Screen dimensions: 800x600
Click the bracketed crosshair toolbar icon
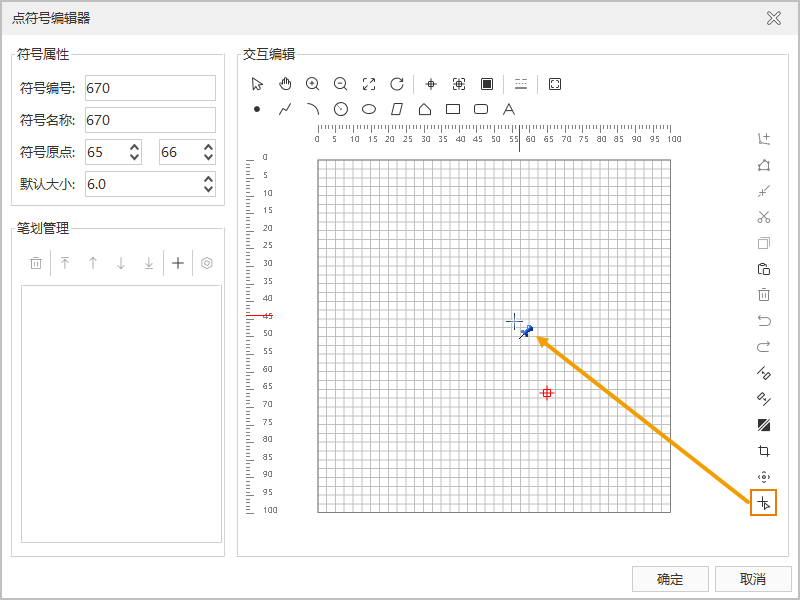[x=459, y=84]
